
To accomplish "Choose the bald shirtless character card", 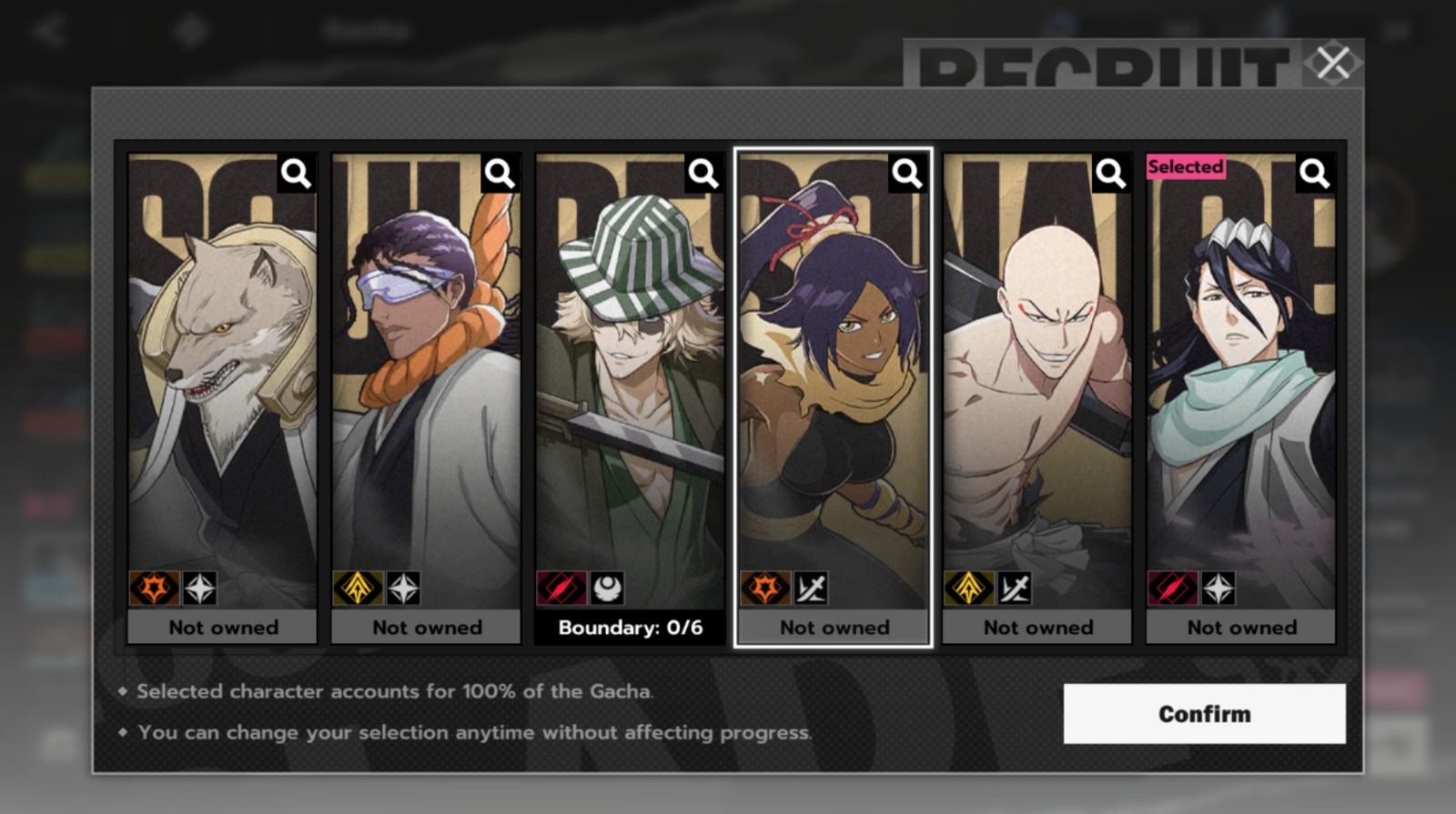I will click(1037, 382).
